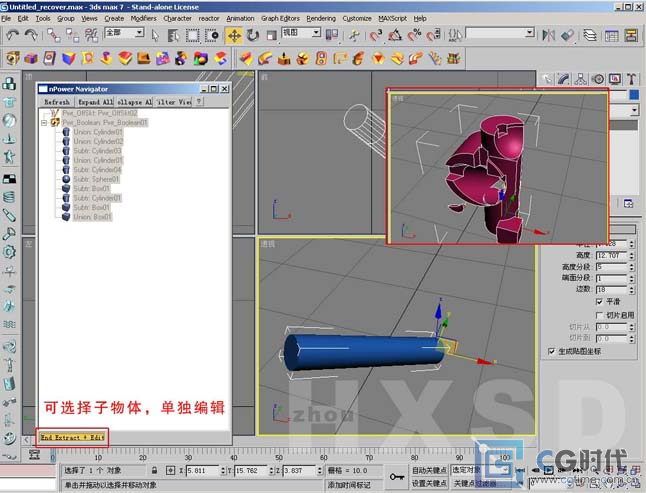
Task: Toggle the 设置关键点 set key mode button
Action: coord(429,483)
